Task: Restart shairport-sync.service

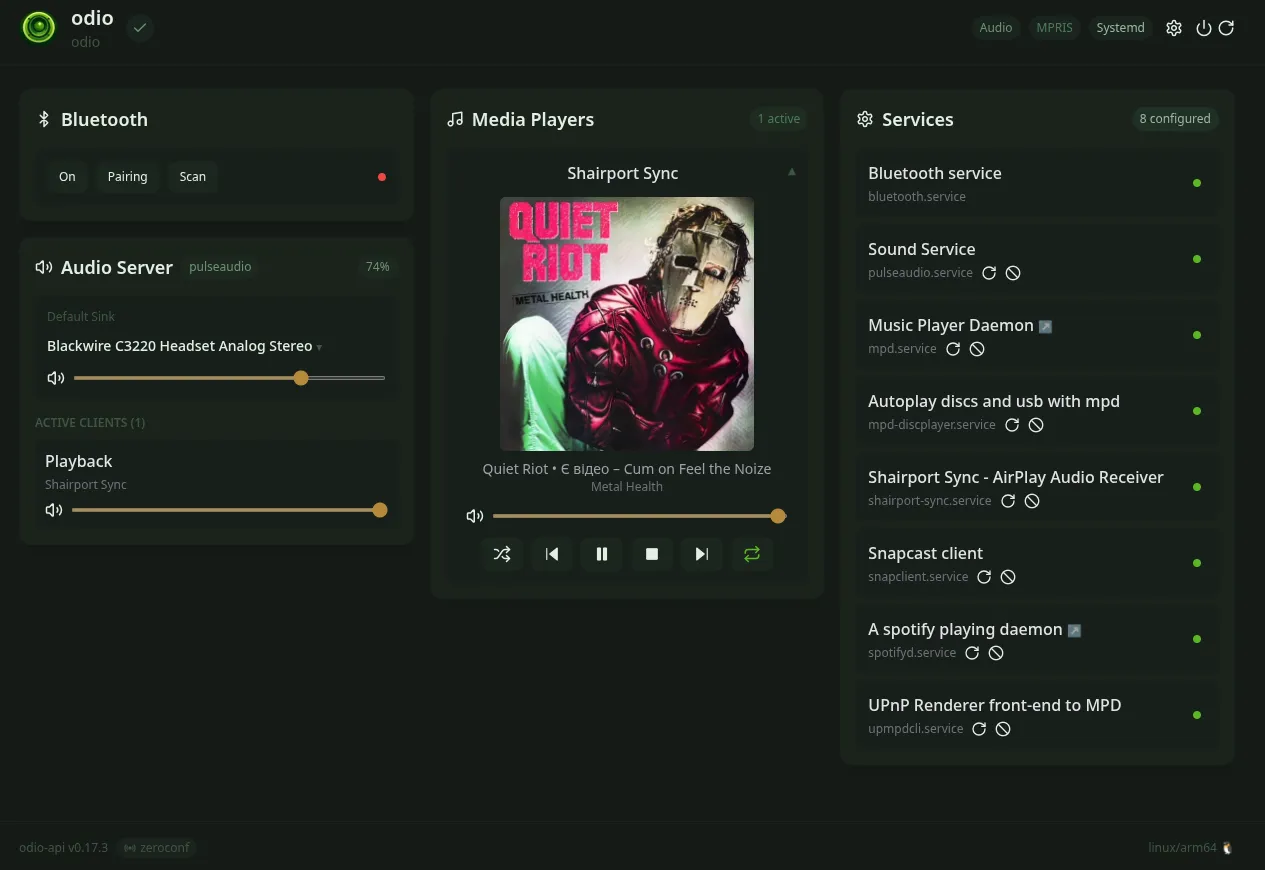Action: 1008,501
